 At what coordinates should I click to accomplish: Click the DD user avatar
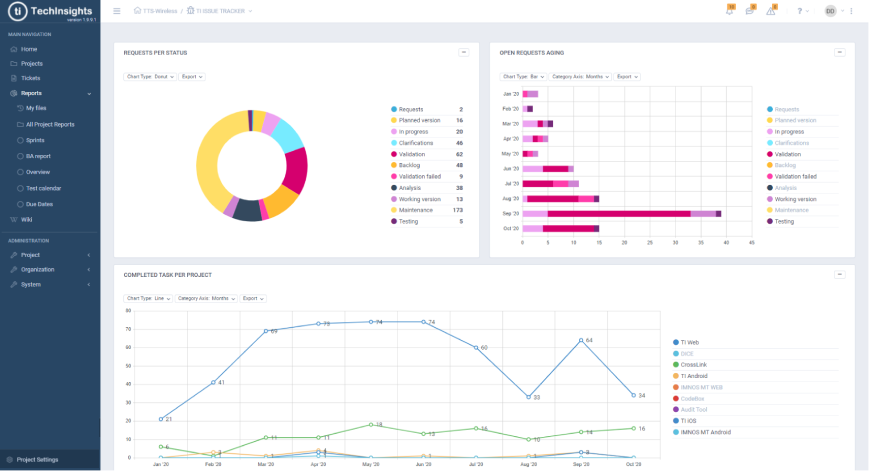pos(830,11)
